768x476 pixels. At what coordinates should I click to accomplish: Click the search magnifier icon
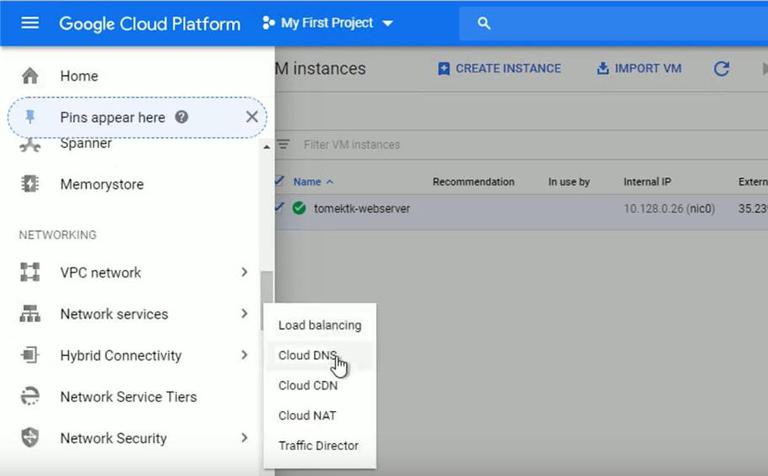pyautogui.click(x=483, y=23)
